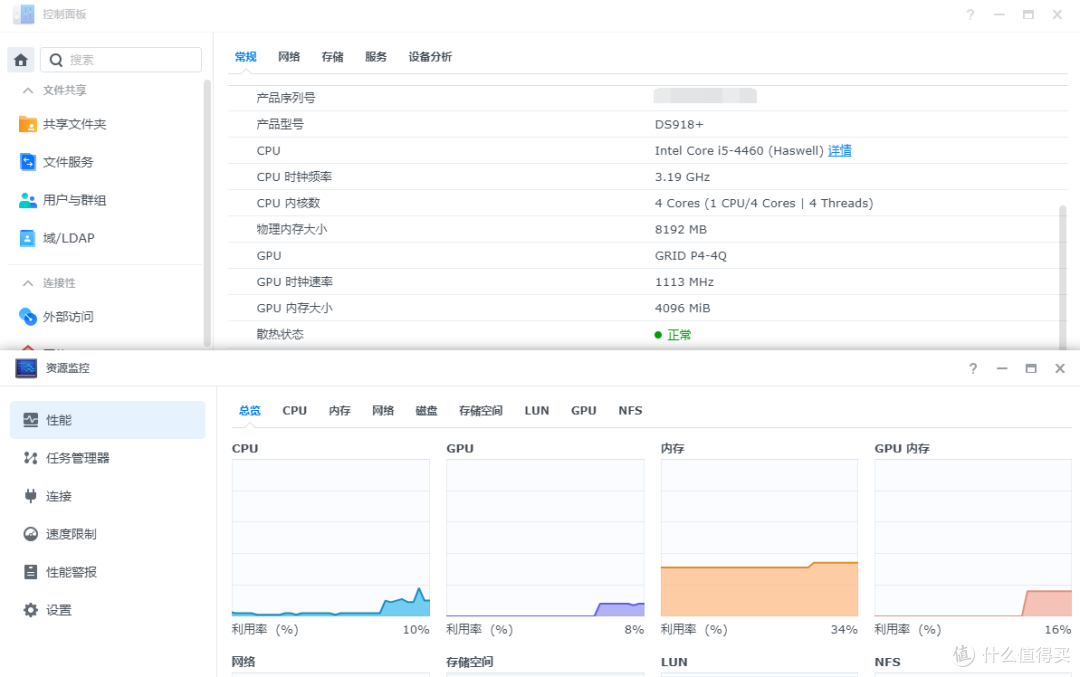Select LUN tab in Resource Monitor
This screenshot has height=677, width=1080.
point(537,410)
